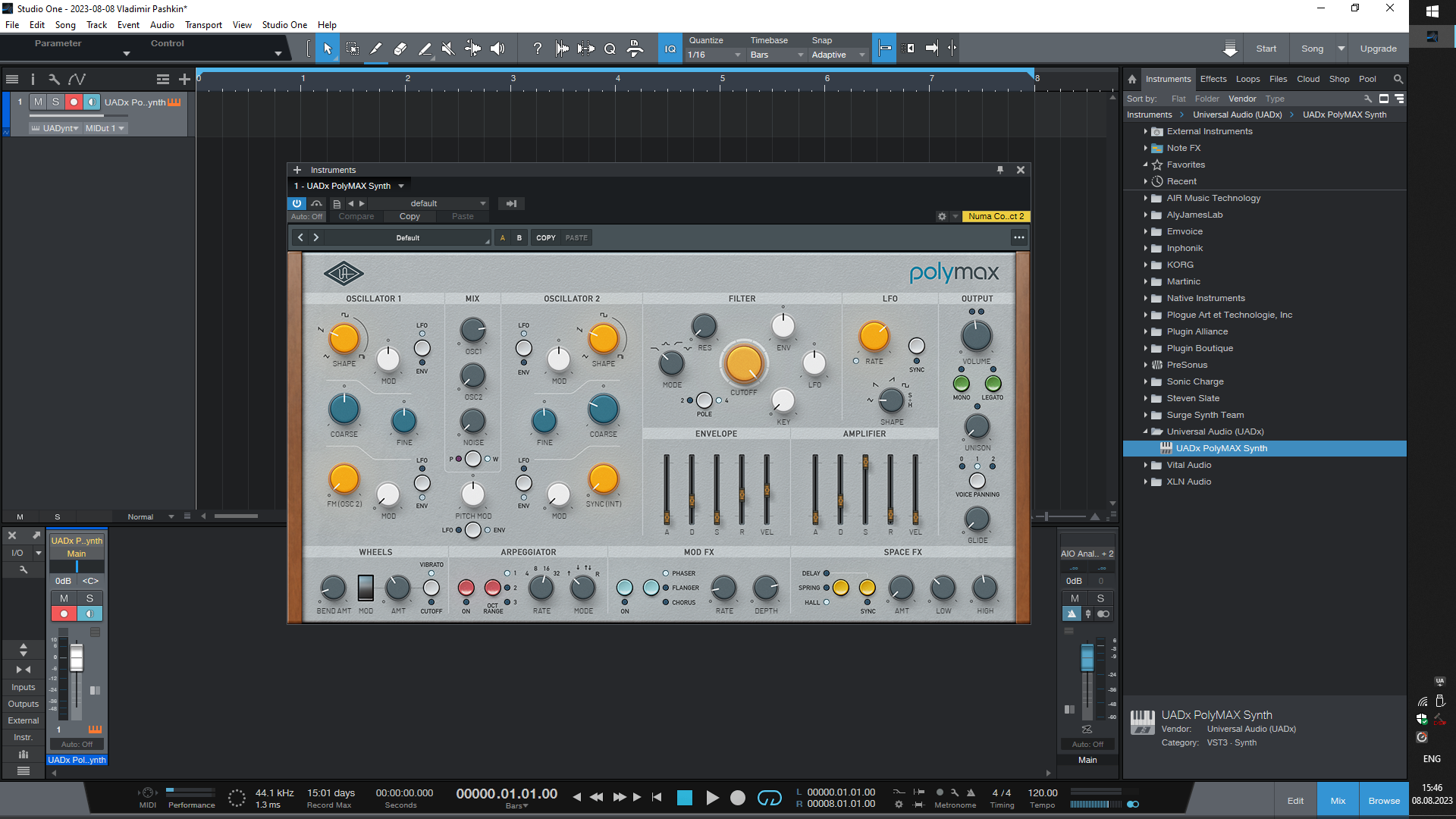Switch to the Effects browser tab
This screenshot has height=819, width=1456.
[x=1213, y=79]
